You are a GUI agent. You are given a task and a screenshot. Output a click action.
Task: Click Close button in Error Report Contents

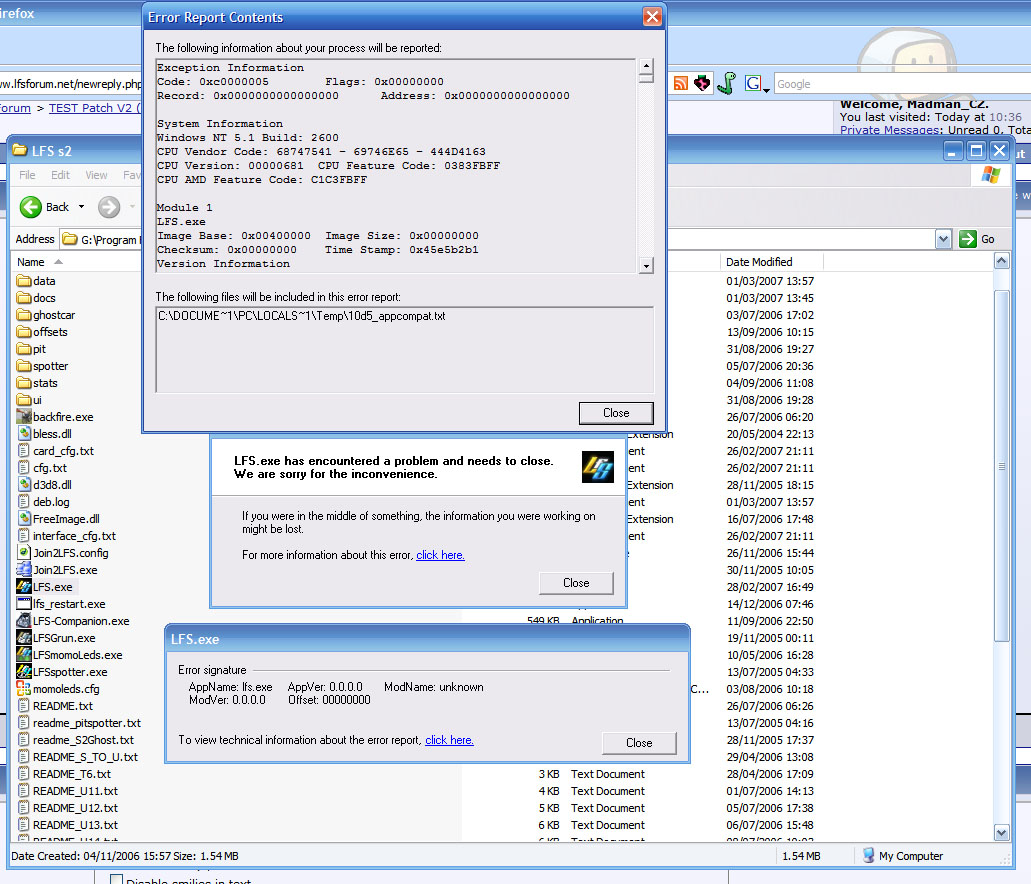[616, 413]
